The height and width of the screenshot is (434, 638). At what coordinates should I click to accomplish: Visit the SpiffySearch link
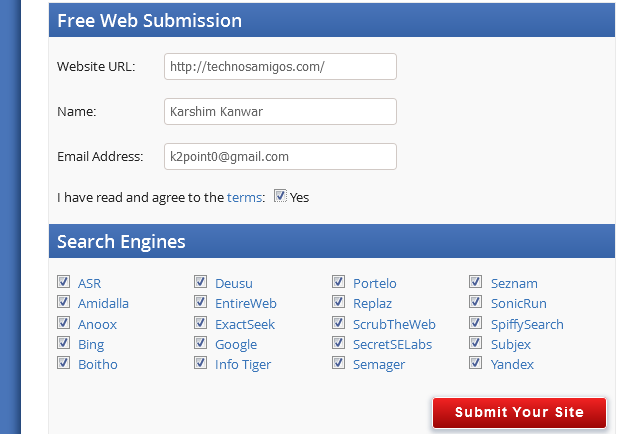pos(527,324)
